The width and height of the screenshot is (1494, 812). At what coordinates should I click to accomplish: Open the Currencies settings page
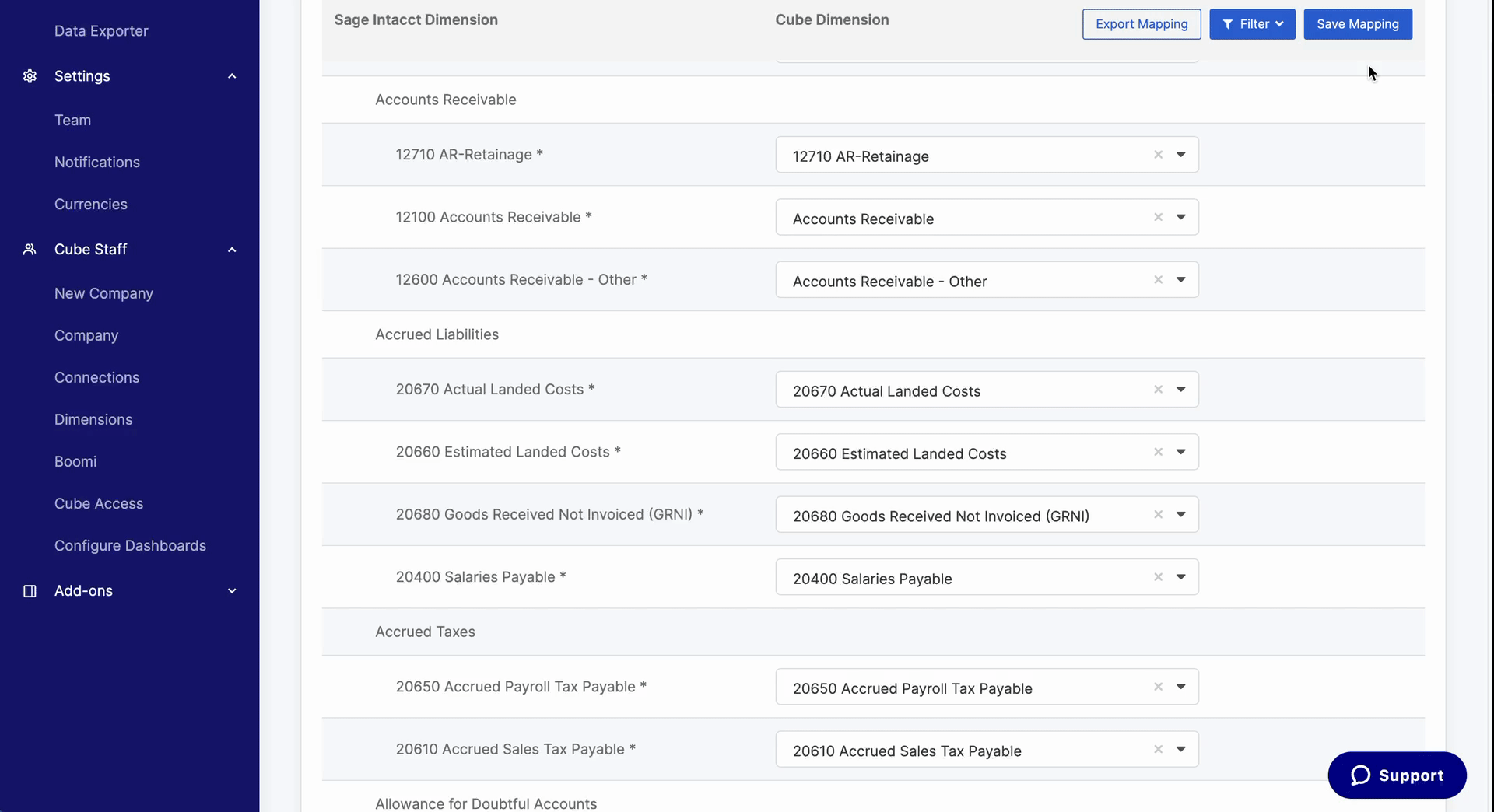point(91,205)
